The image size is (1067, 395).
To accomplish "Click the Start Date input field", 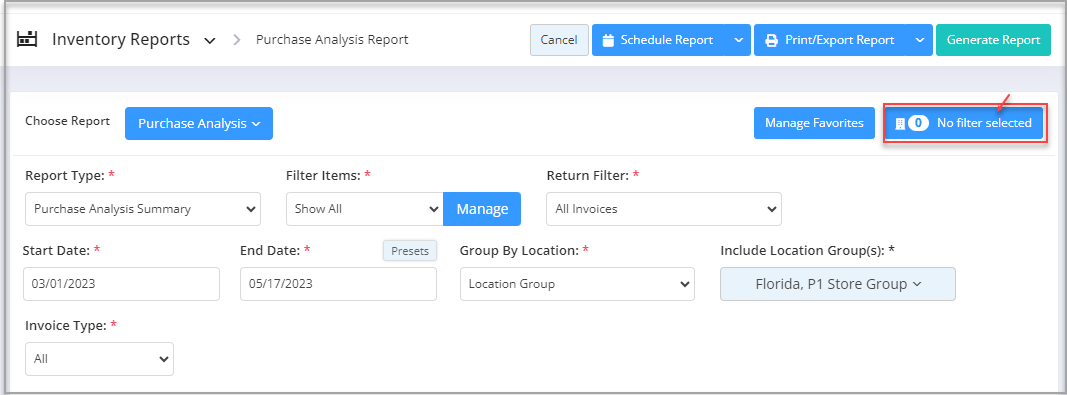I will tap(121, 284).
